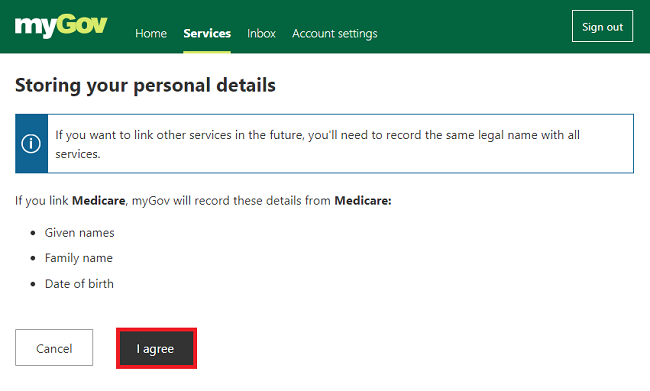Image resolution: width=650 pixels, height=391 pixels.
Task: Open Account settings
Action: (x=335, y=34)
